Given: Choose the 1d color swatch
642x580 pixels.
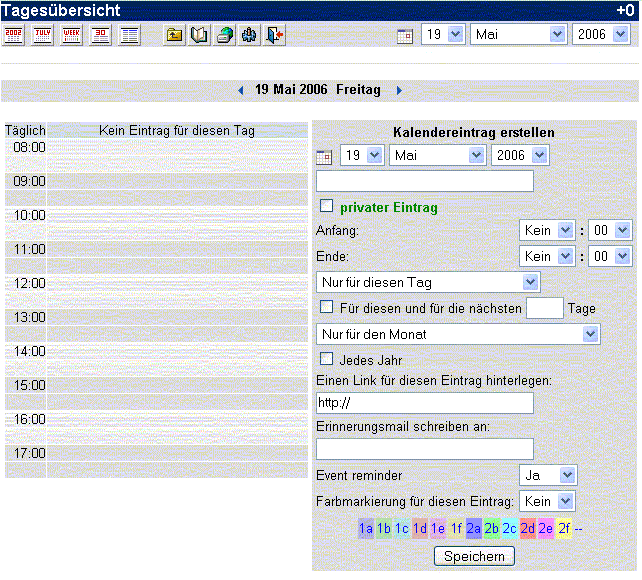Looking at the screenshot, I should 420,528.
